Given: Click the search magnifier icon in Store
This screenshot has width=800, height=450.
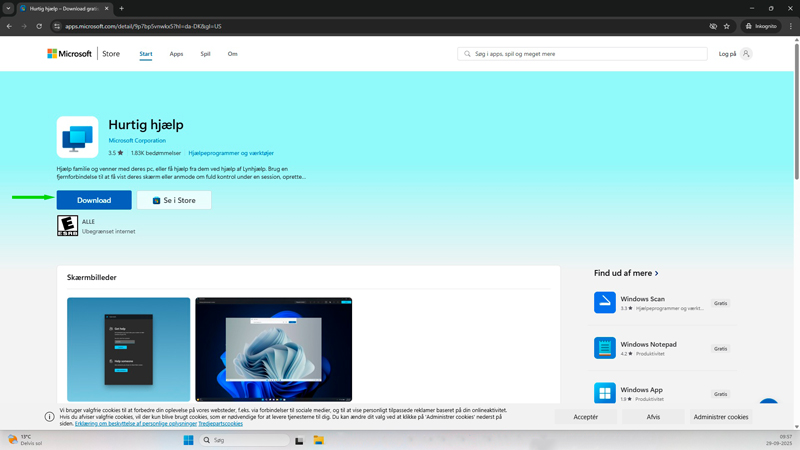Looking at the screenshot, I should 467,54.
